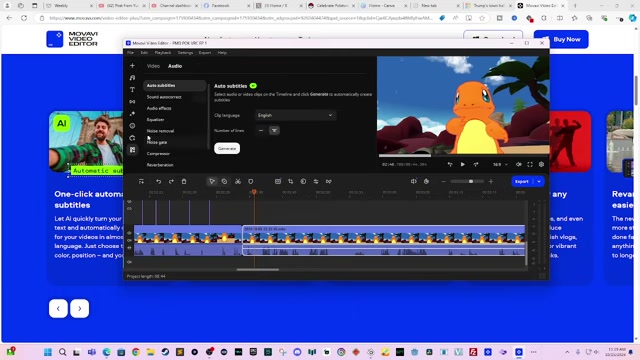
Task: Select two-line subtitles option
Action: [x=274, y=131]
